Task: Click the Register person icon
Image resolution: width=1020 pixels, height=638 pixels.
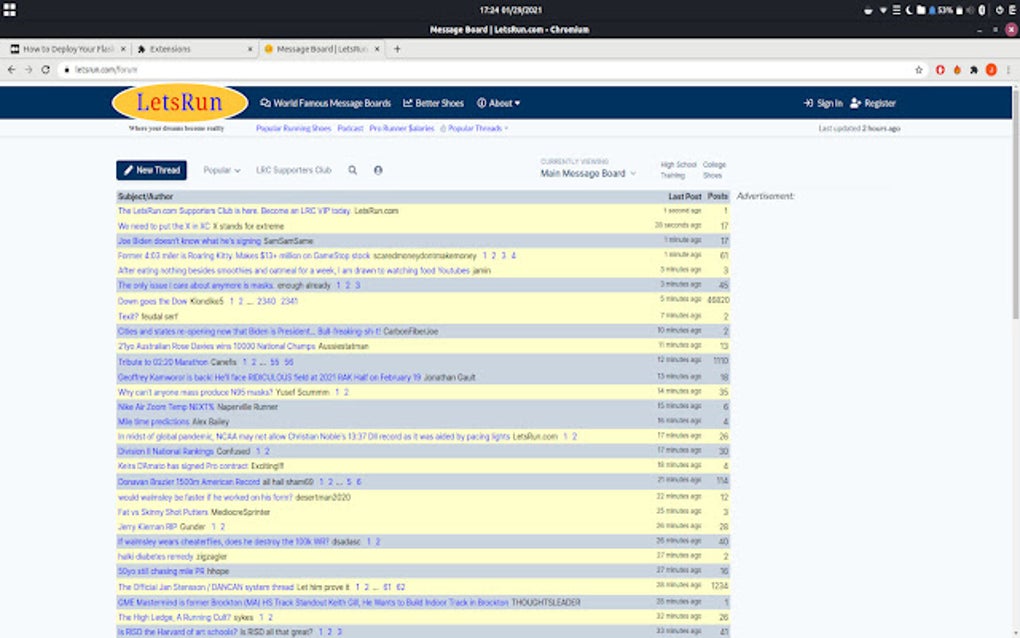Action: (x=853, y=102)
